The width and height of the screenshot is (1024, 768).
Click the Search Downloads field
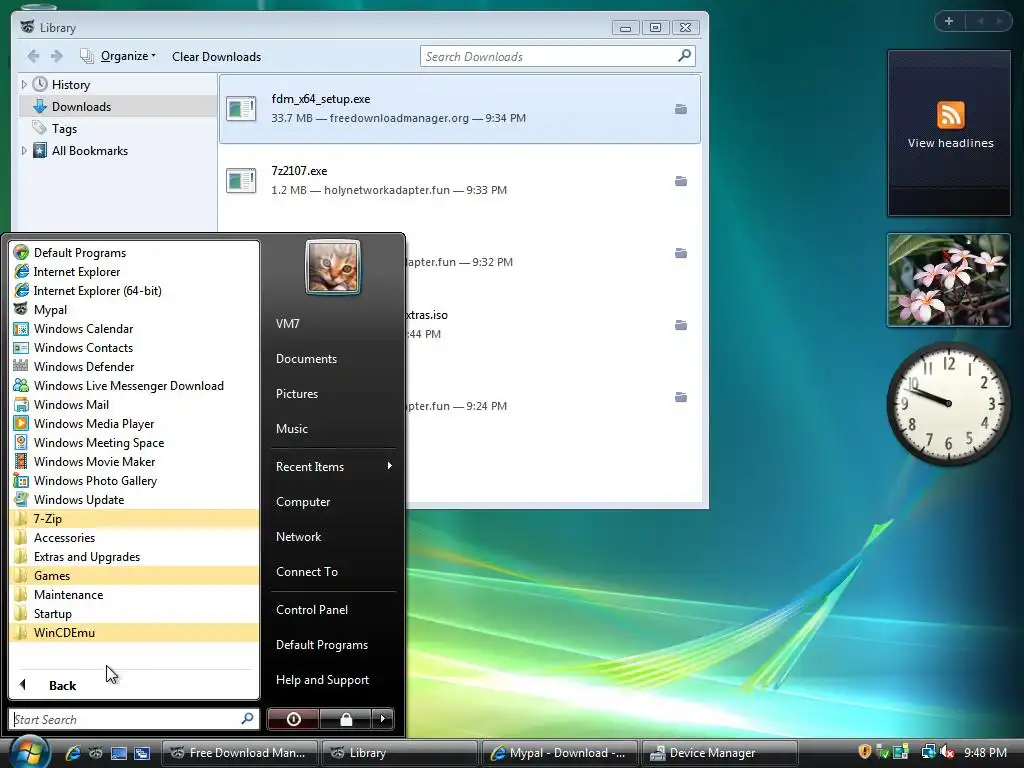point(557,56)
